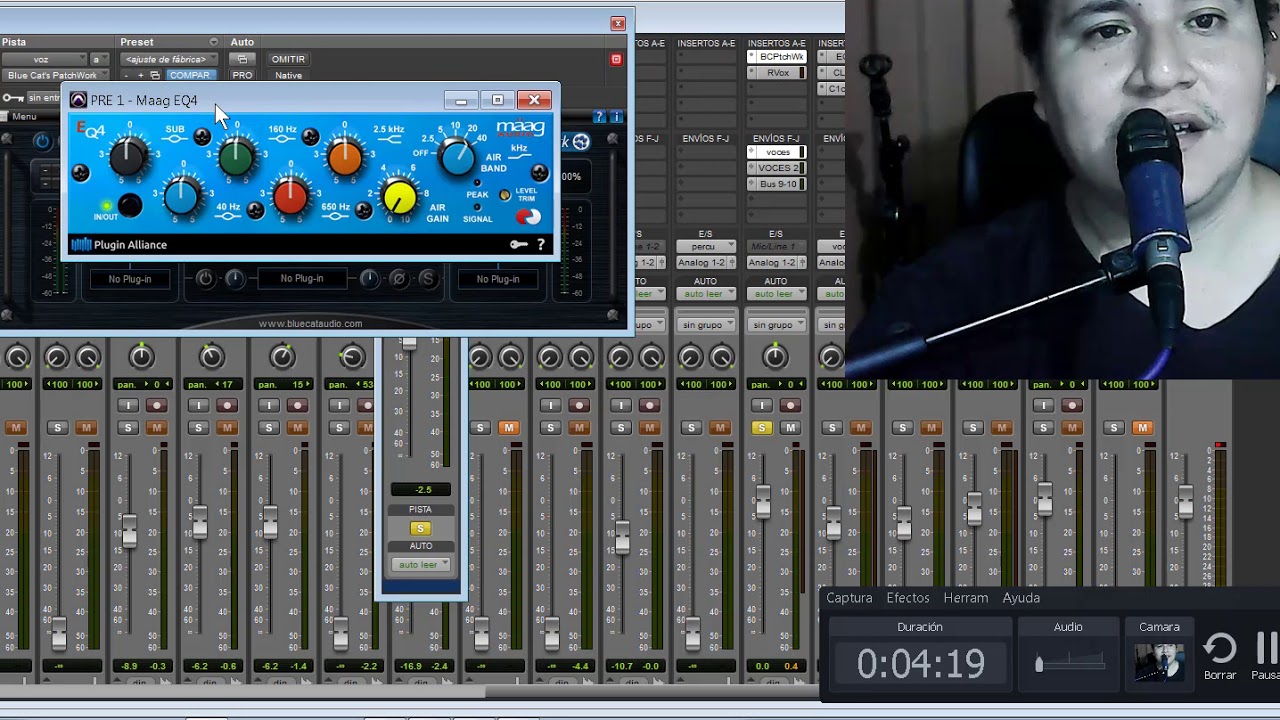This screenshot has width=1280, height=720.
Task: Open the 'ajuste de fábrica' preset dropdown
Action: pos(168,59)
